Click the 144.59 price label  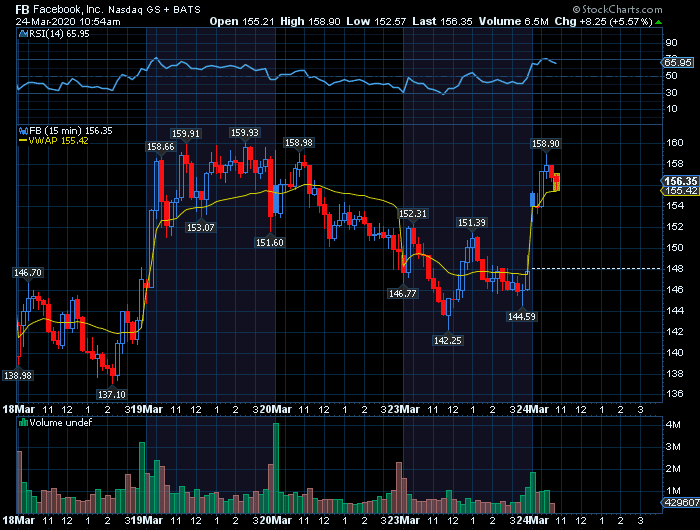pyautogui.click(x=522, y=317)
